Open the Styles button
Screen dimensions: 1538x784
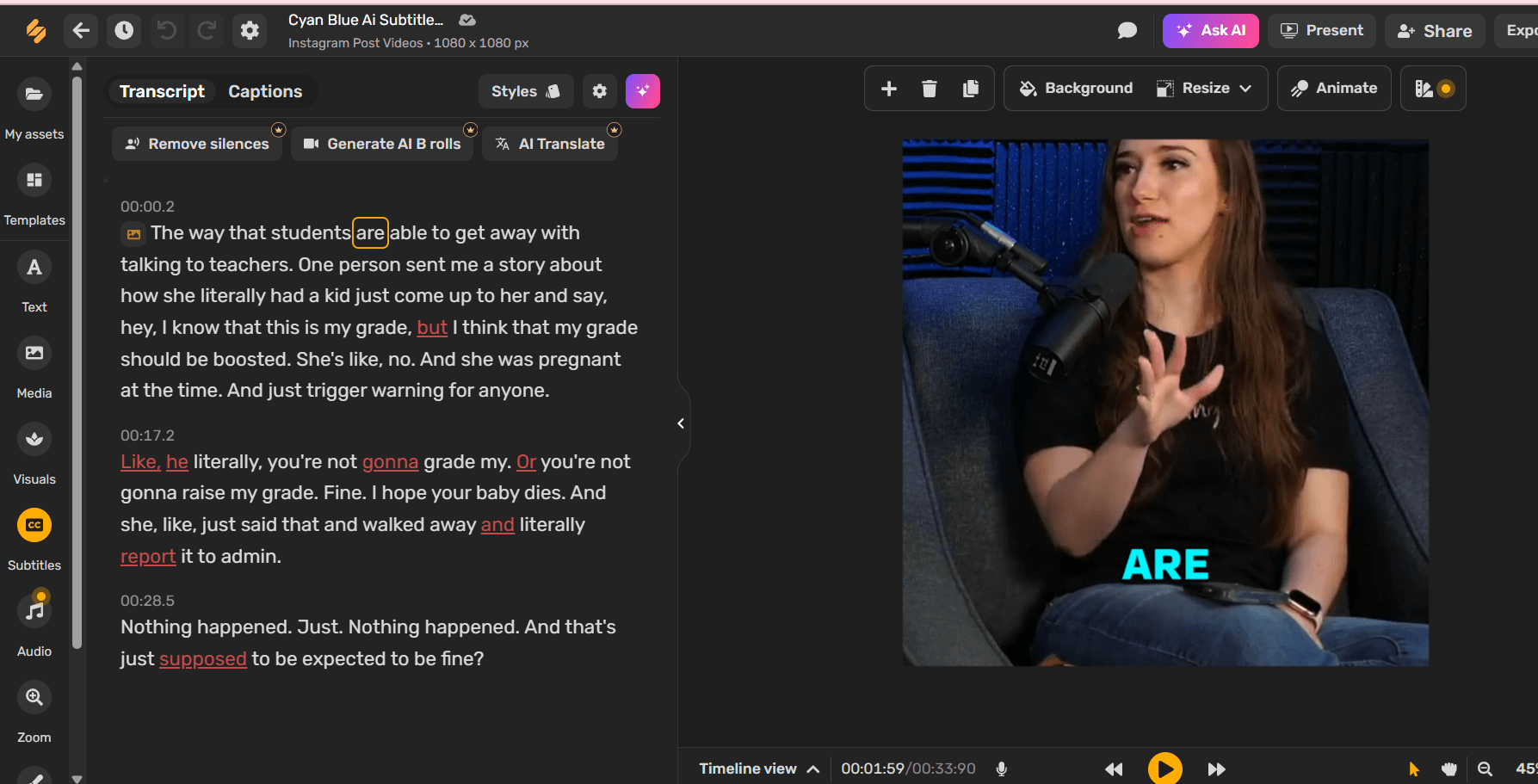coord(526,91)
